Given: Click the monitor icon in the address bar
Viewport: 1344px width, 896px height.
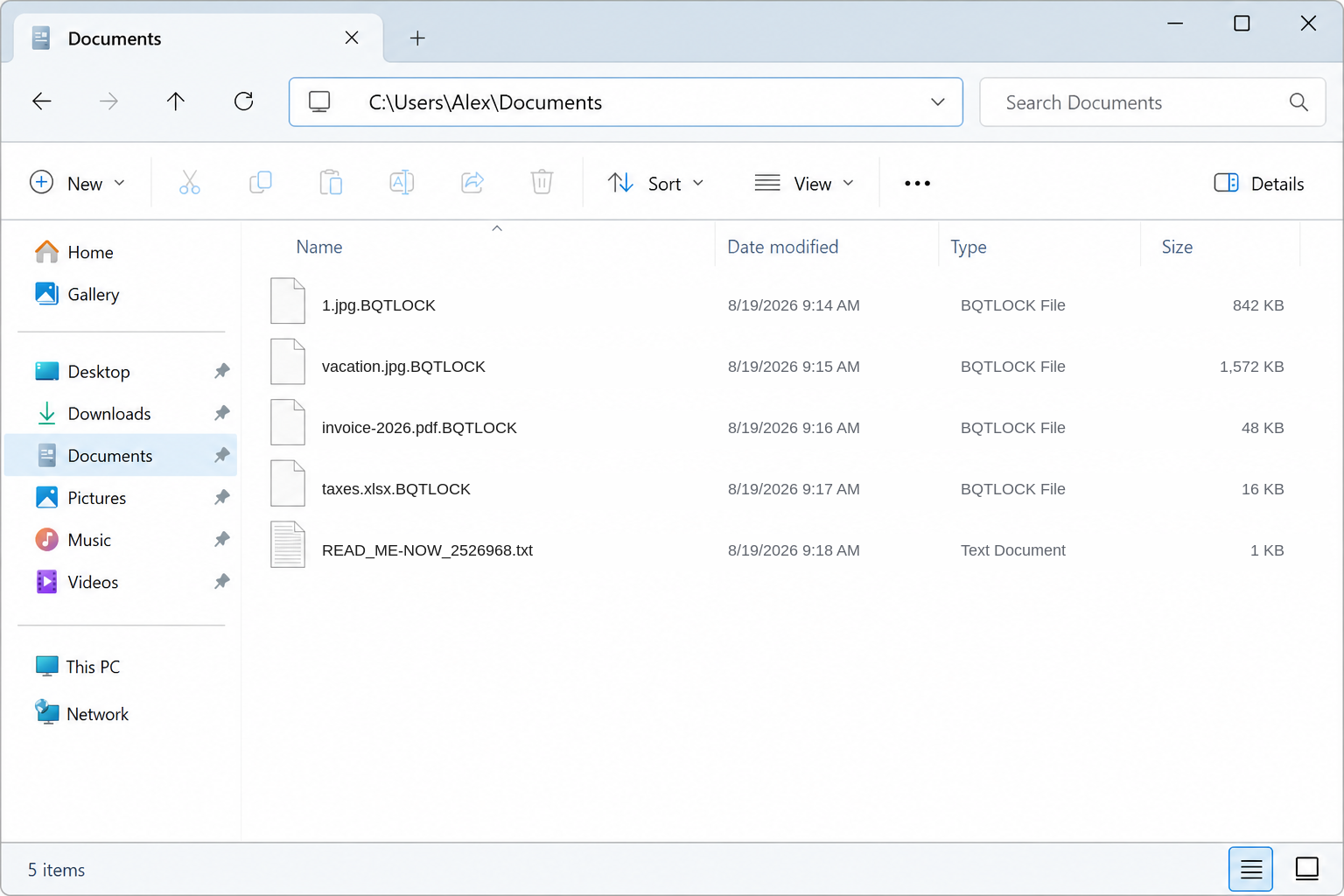Looking at the screenshot, I should coord(319,102).
